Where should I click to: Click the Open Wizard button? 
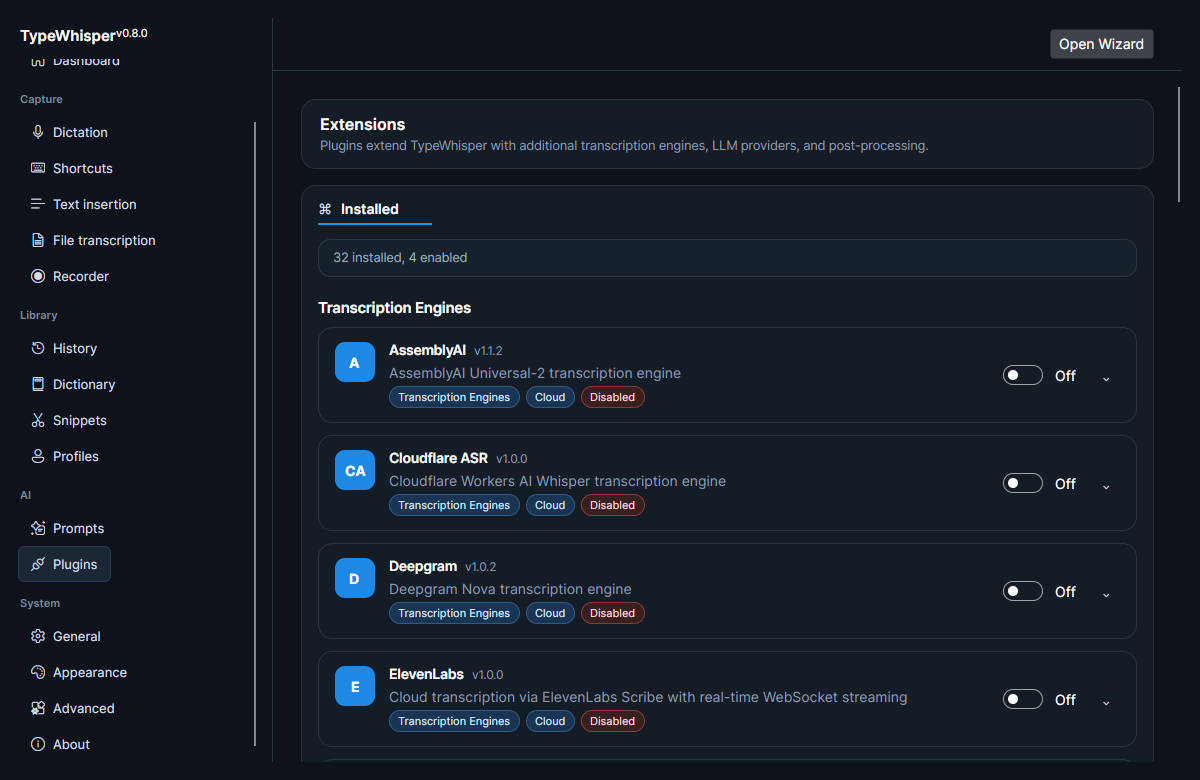point(1101,44)
